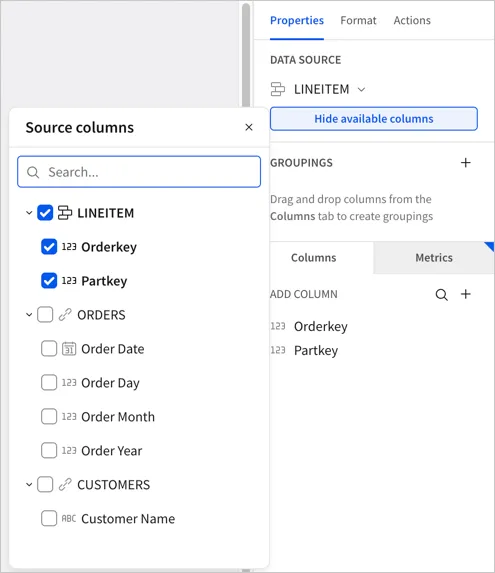Click the calendar icon next to Order Date
Viewport: 495px width, 573px height.
69,349
